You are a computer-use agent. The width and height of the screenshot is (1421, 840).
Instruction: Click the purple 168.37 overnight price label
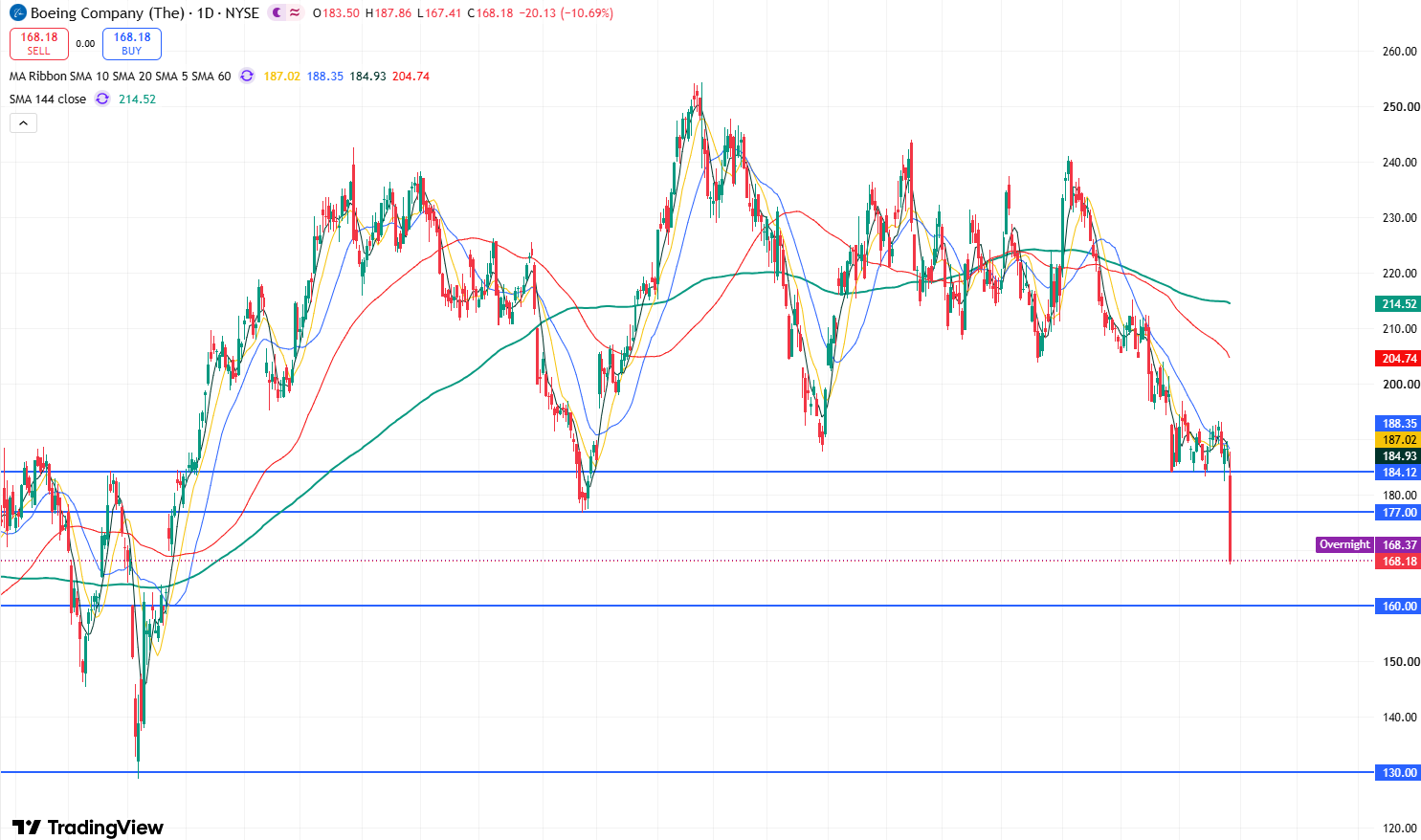pos(1399,545)
